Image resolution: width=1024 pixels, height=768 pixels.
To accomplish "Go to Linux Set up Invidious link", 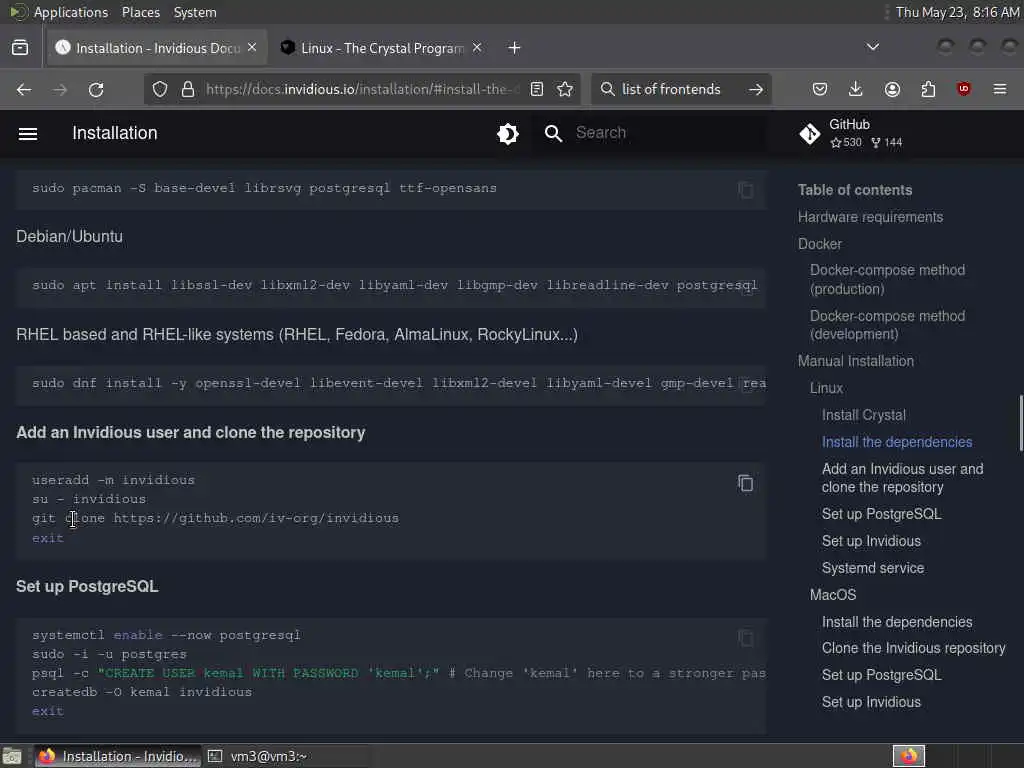I will (x=871, y=541).
